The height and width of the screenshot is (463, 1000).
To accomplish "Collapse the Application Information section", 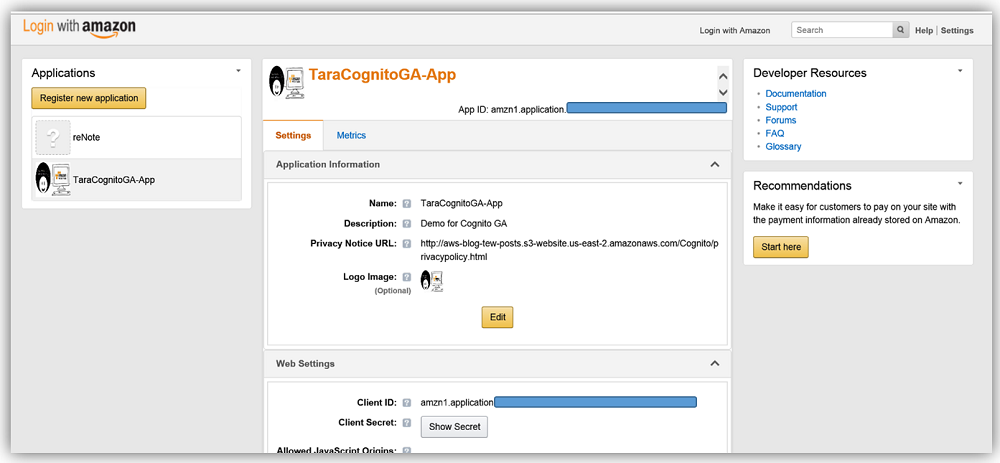I will point(714,164).
